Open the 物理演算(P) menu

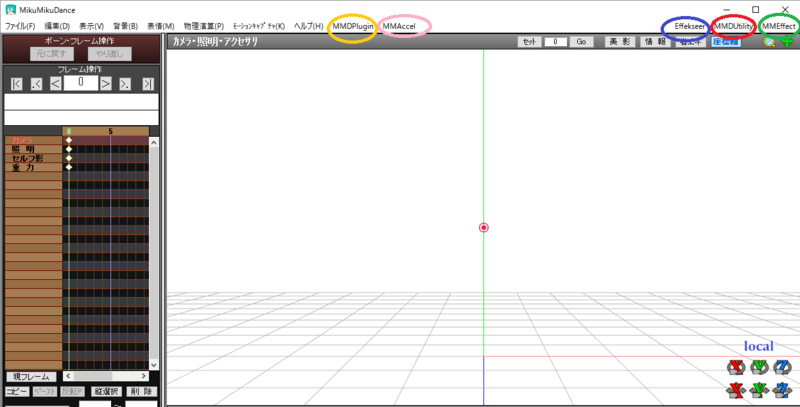click(204, 26)
